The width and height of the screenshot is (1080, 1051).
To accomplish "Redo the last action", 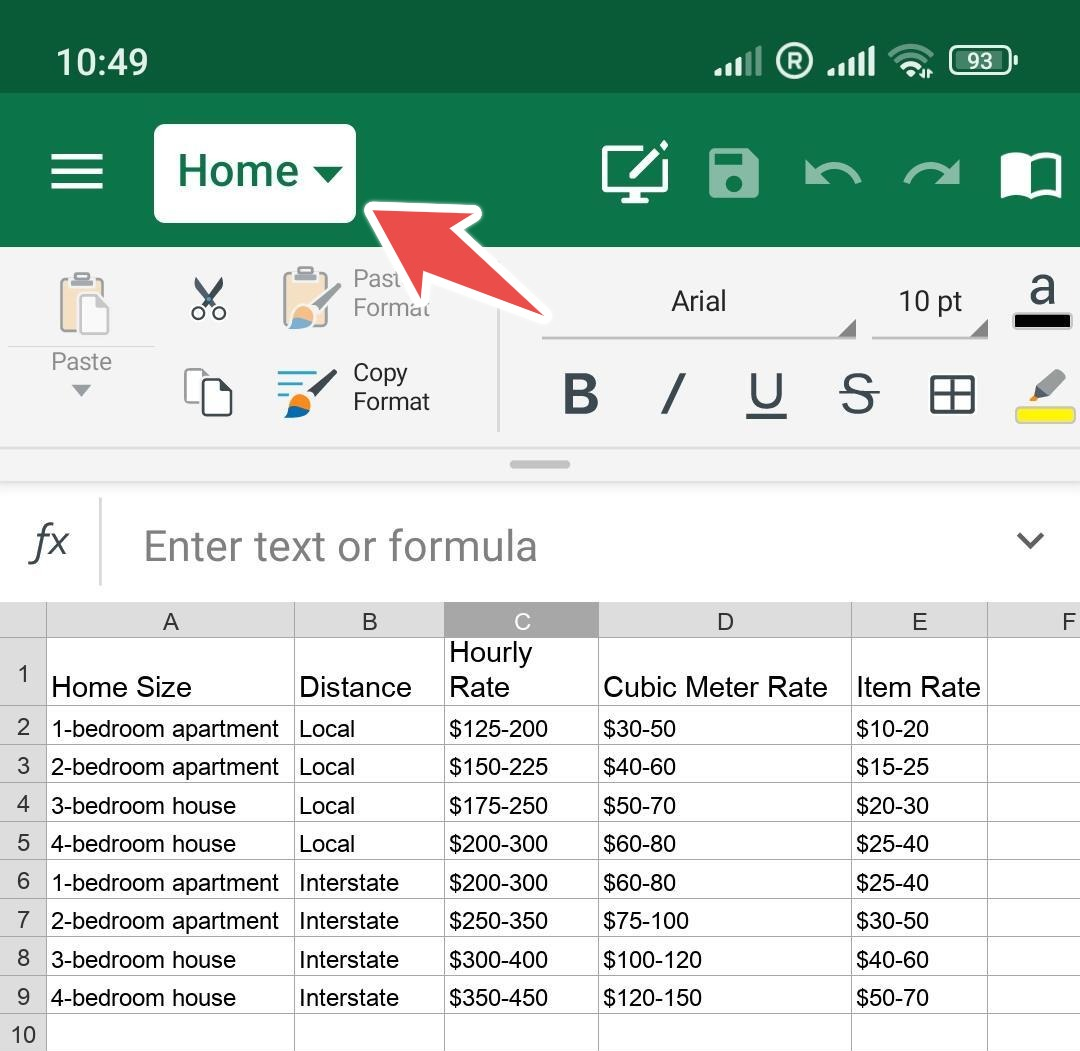I will coord(932,173).
